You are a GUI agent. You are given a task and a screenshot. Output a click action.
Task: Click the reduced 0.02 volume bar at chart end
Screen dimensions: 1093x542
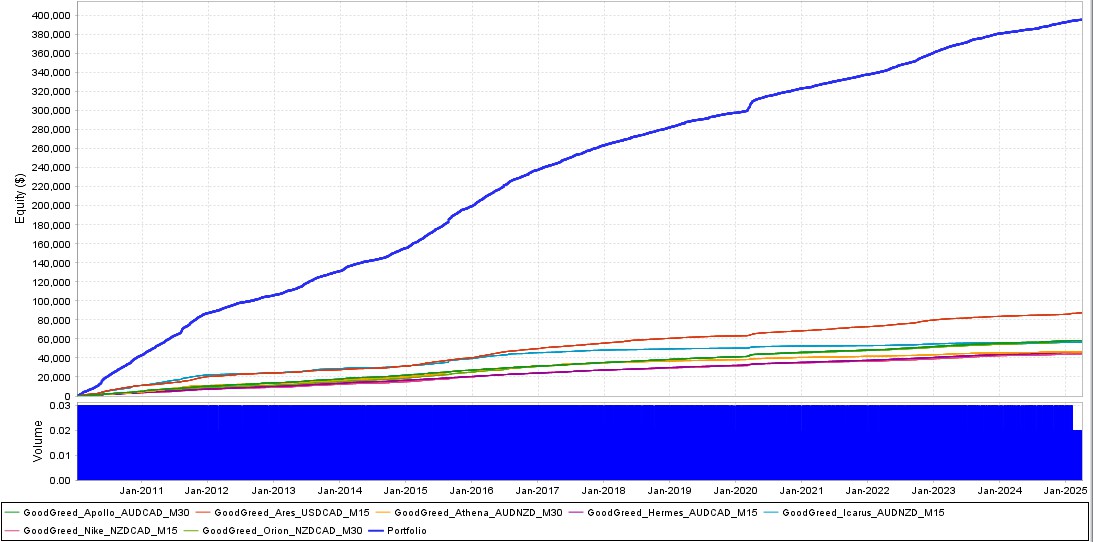click(1077, 455)
